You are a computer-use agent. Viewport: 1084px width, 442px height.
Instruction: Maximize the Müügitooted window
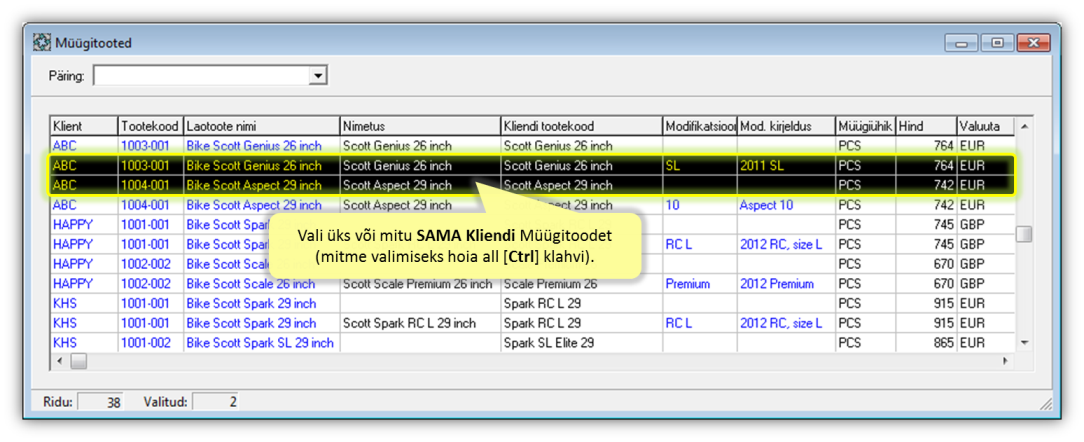997,43
